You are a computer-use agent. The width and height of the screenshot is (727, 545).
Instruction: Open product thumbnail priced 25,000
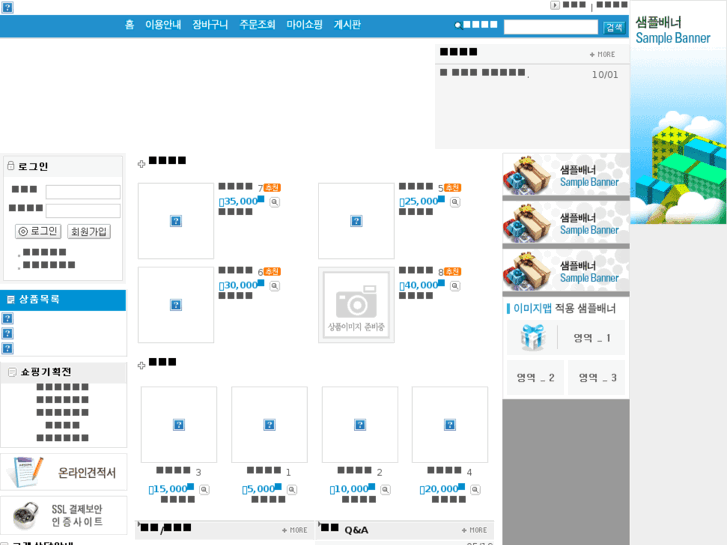pos(356,221)
